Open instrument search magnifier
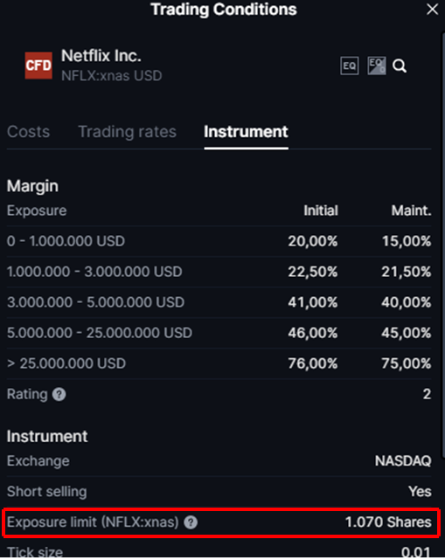Image resolution: width=445 pixels, height=558 pixels. tap(399, 66)
